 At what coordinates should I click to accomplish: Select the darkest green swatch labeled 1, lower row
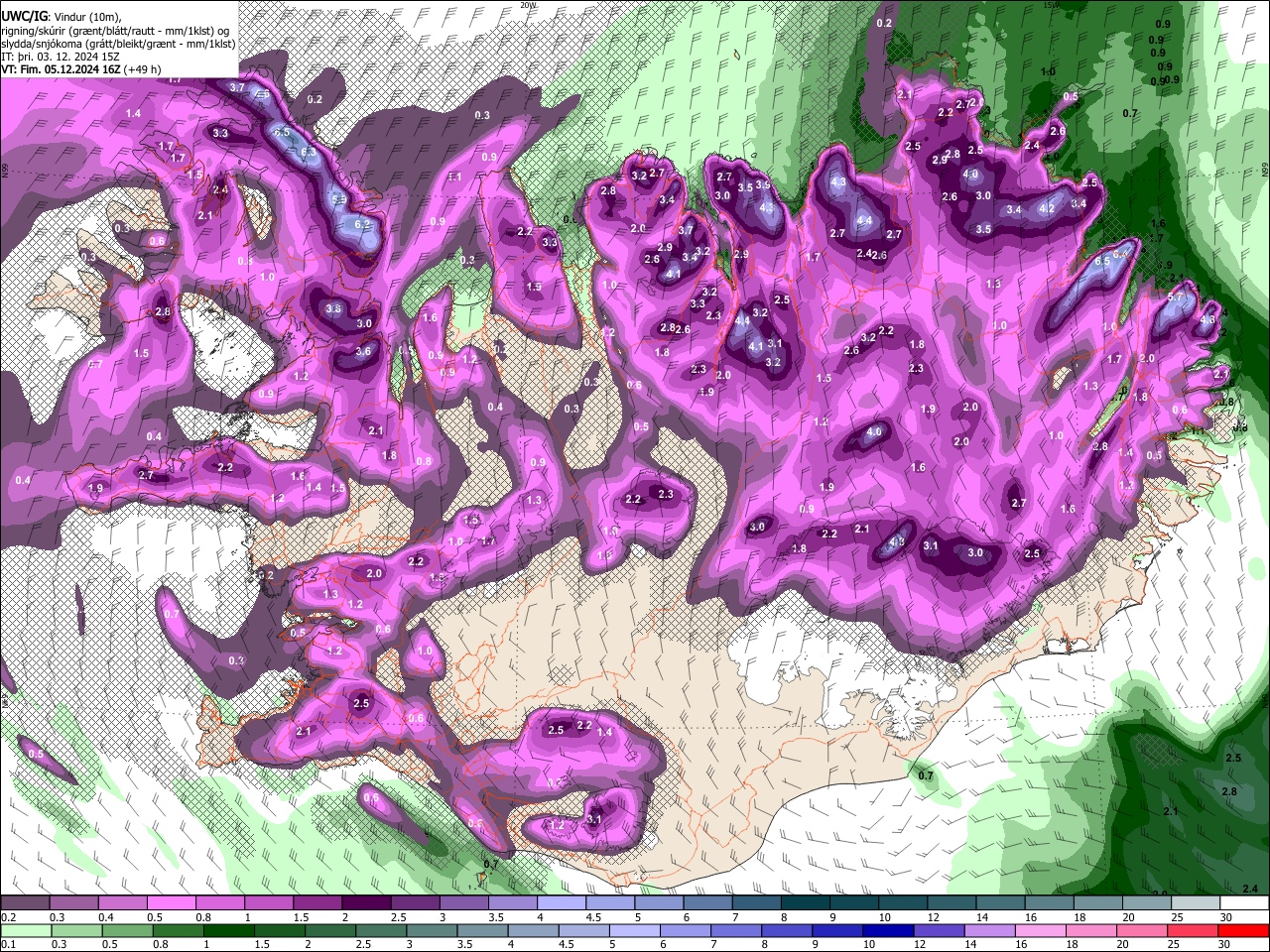coord(228,930)
